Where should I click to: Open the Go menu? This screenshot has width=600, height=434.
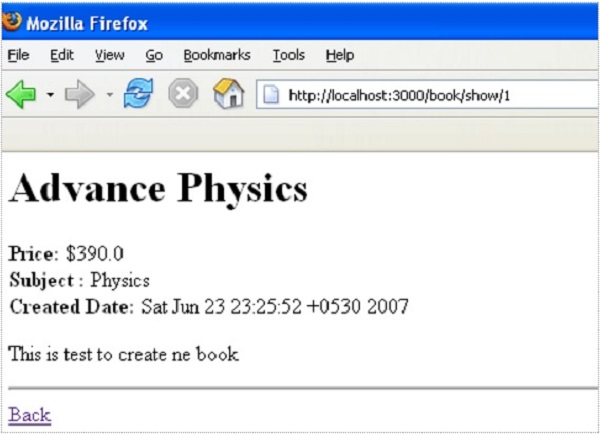[154, 55]
